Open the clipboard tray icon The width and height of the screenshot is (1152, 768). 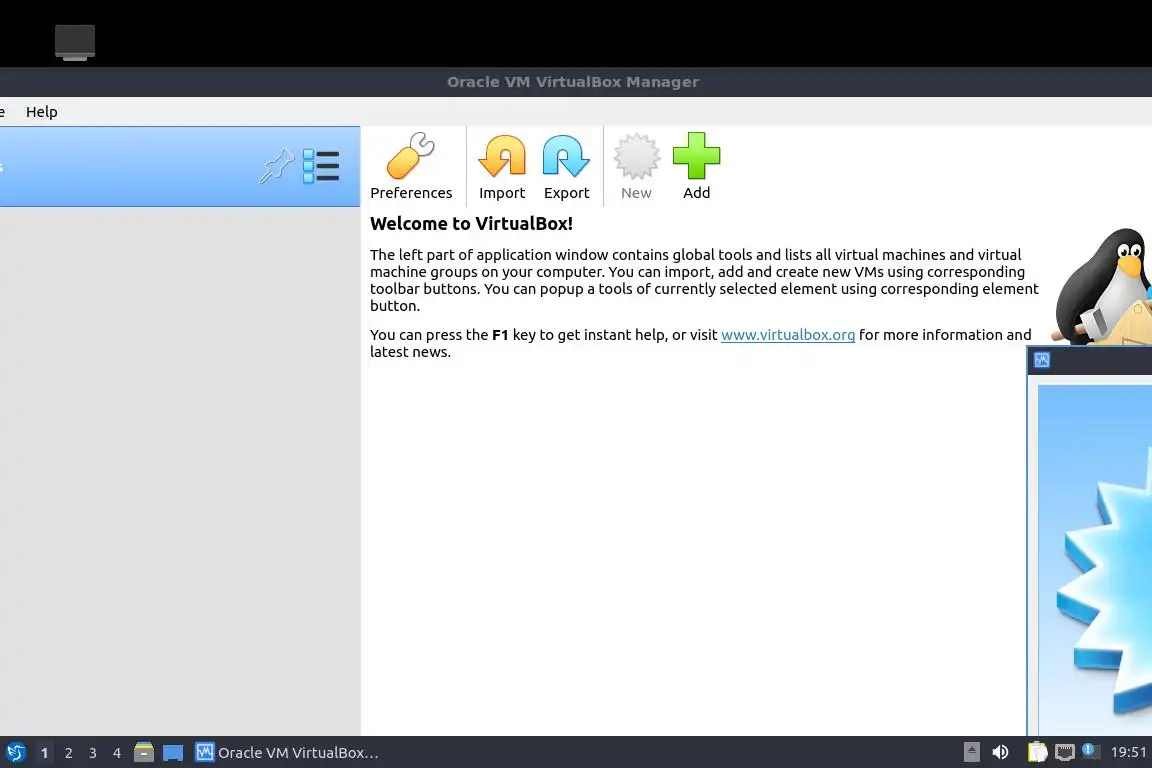point(1037,752)
